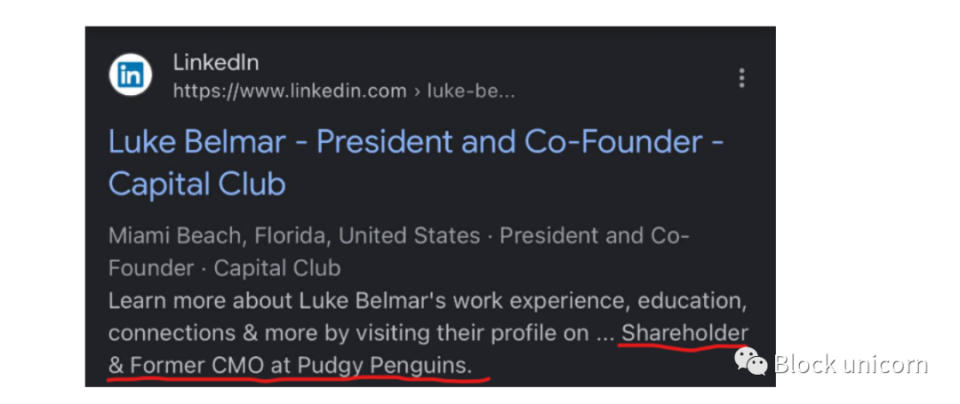Click the "Miami Beach, Florida, United States" text
This screenshot has width=960, height=404.
pyautogui.click(x=294, y=237)
